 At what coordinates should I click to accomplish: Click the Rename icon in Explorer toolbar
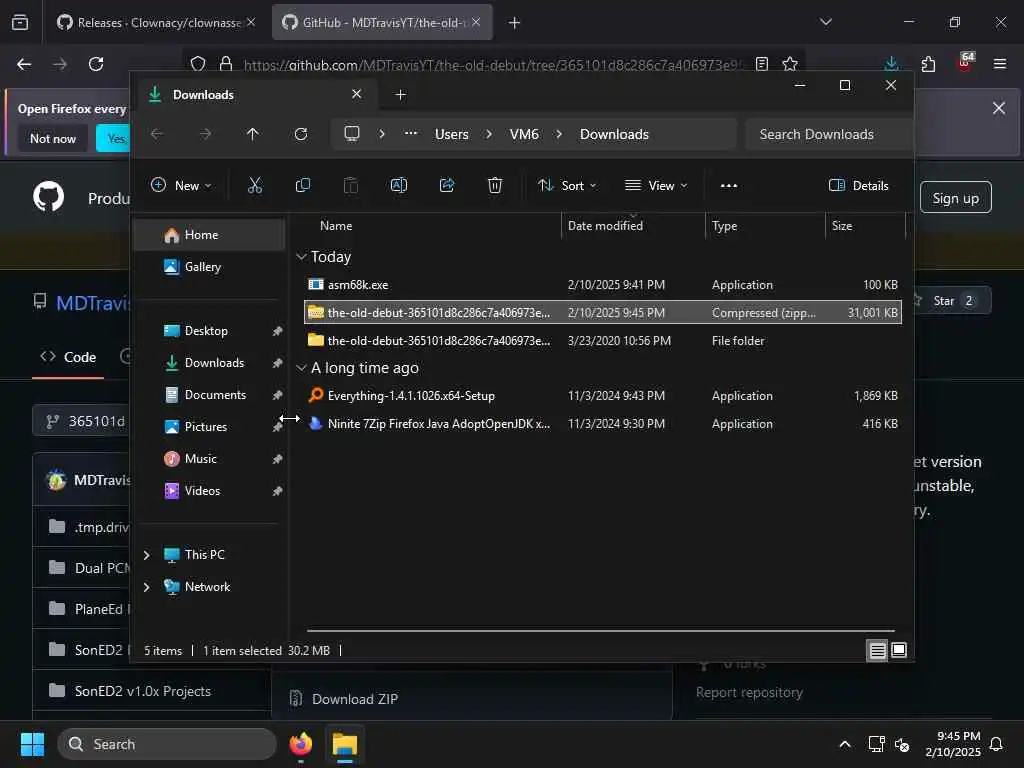pos(398,185)
